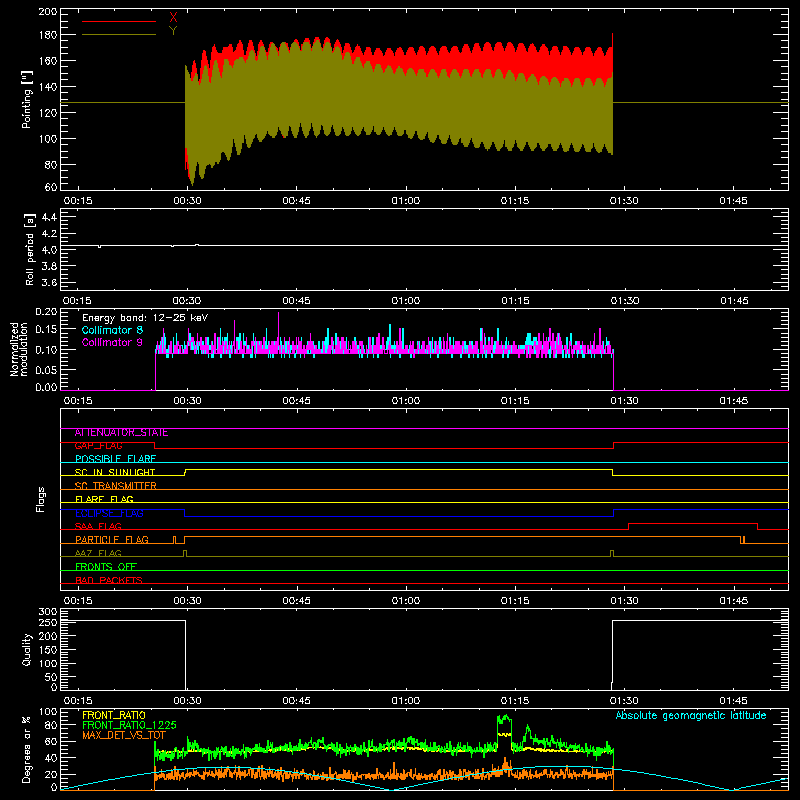The image size is (800, 800).
Task: Click the white roll period trace line
Action: (424, 245)
